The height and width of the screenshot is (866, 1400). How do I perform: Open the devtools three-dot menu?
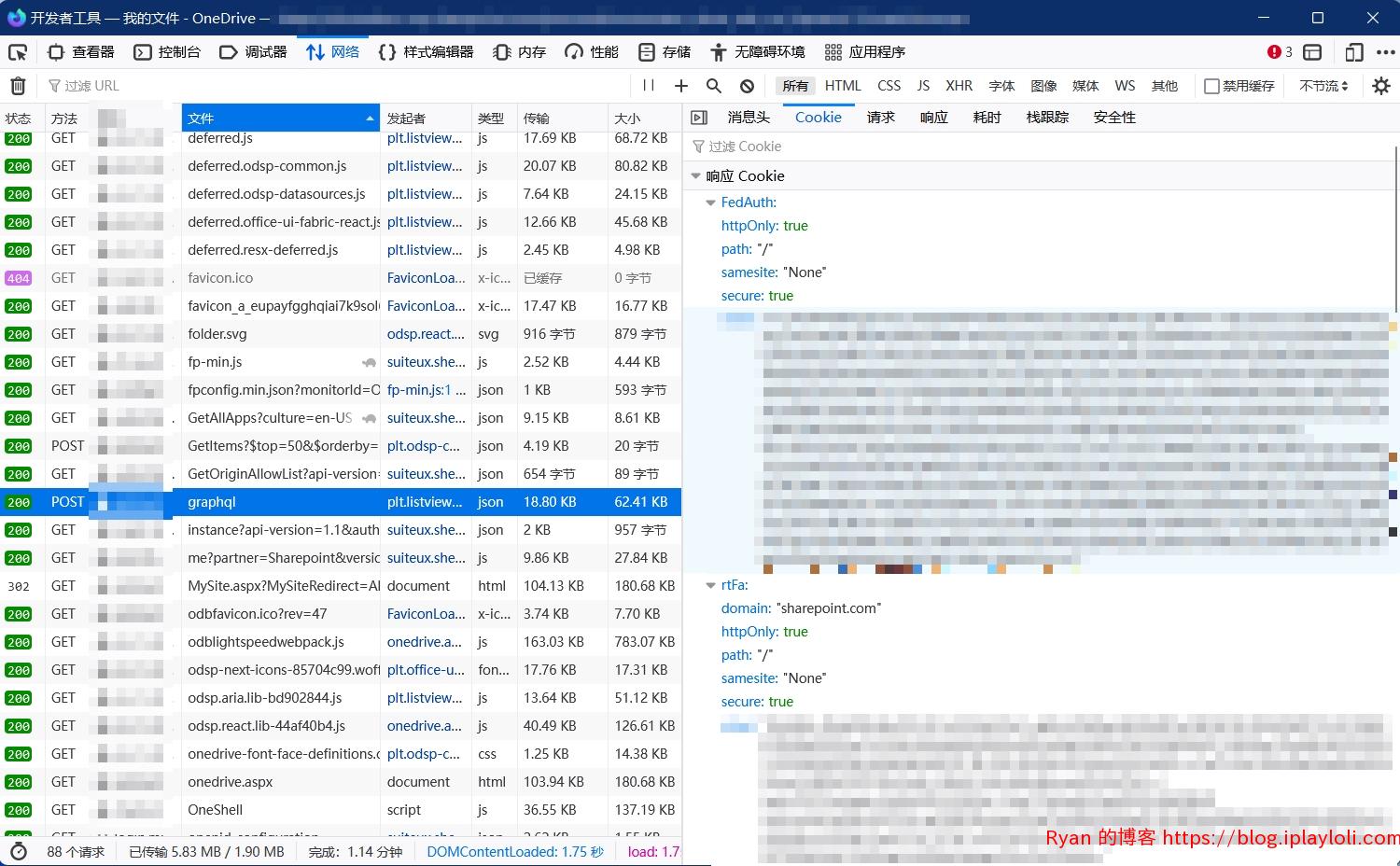coord(1385,52)
